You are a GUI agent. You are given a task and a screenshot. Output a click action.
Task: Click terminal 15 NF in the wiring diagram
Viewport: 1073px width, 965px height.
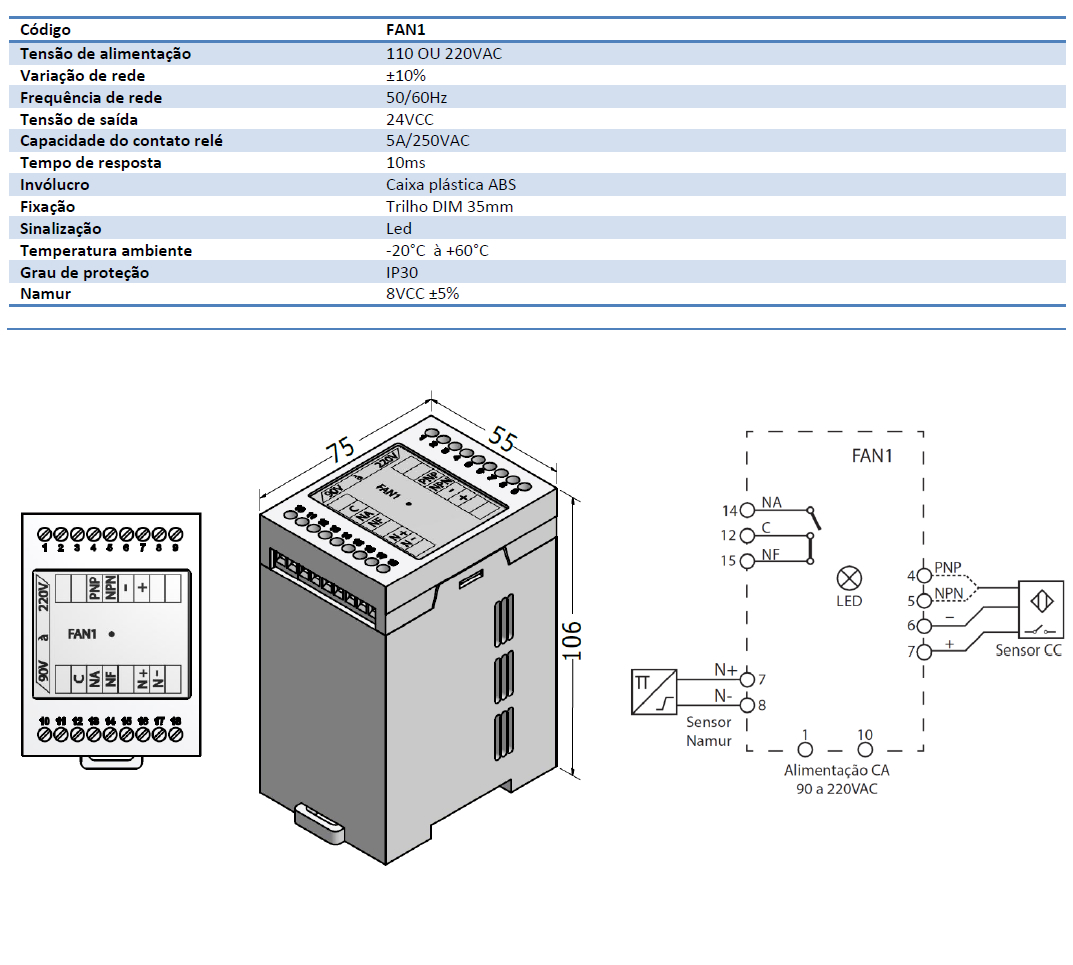pos(746,561)
